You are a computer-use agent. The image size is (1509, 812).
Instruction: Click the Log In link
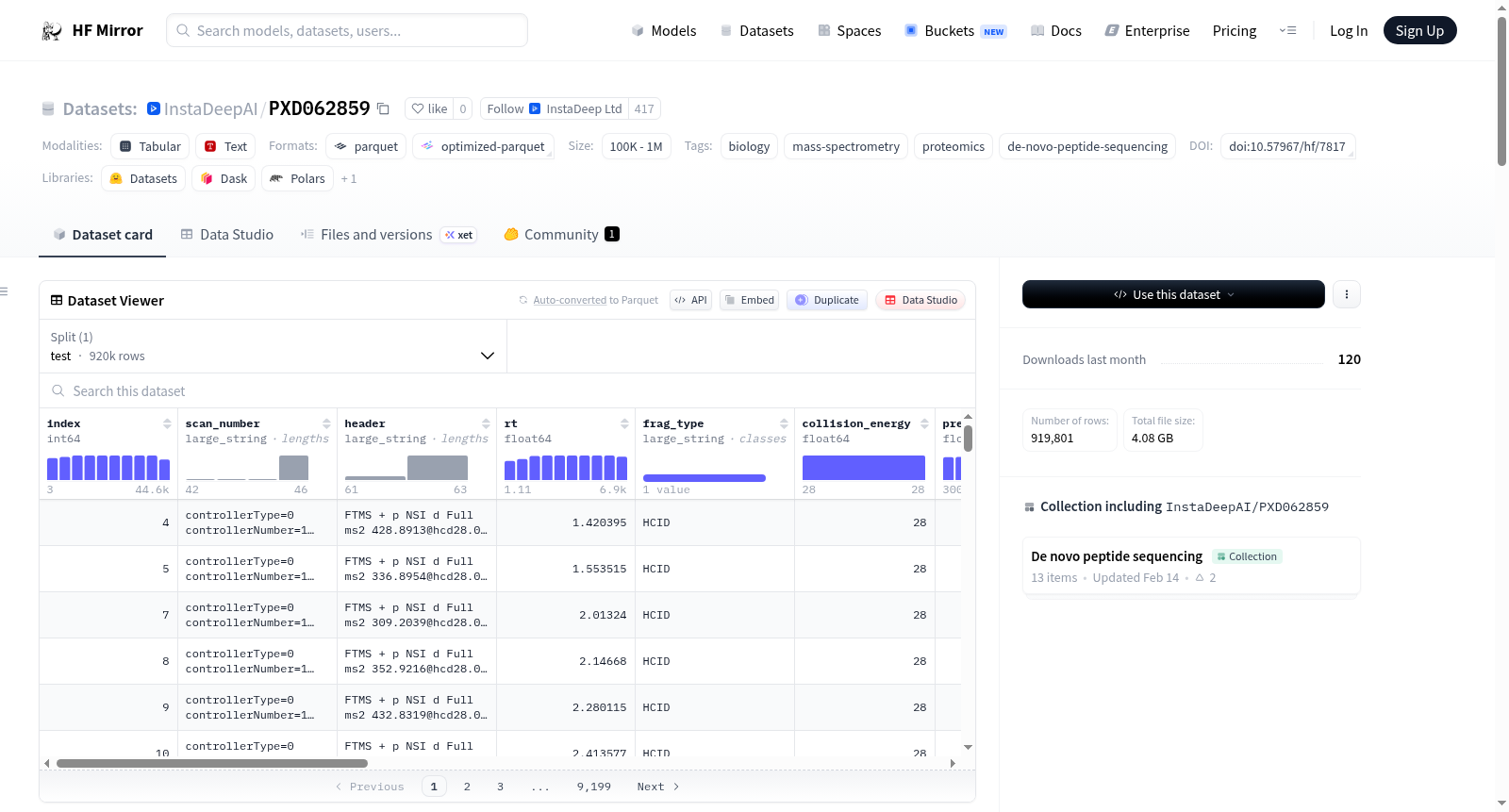pyautogui.click(x=1349, y=31)
